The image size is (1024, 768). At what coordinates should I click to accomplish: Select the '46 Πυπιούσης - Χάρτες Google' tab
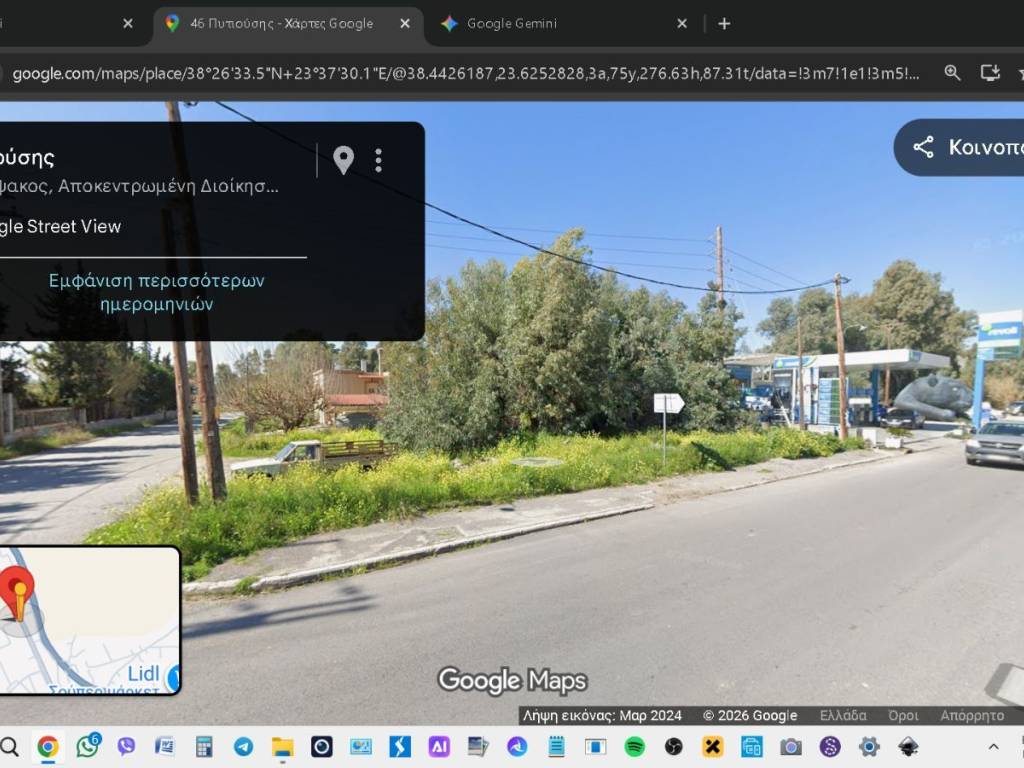pos(281,23)
